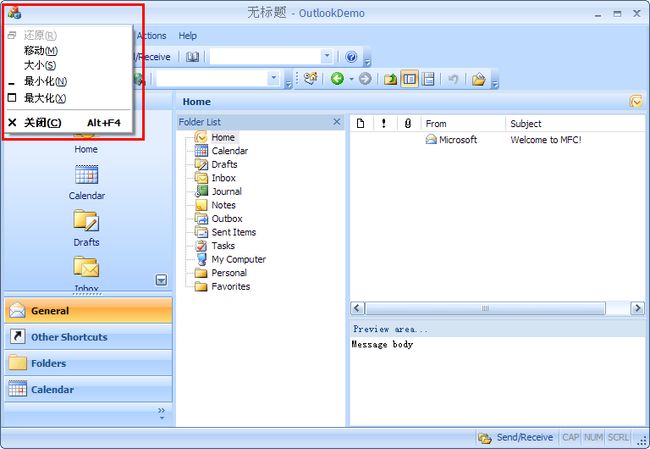Image resolution: width=650 pixels, height=449 pixels.
Task: Click the gray Forward arrow icon
Action: click(365, 78)
